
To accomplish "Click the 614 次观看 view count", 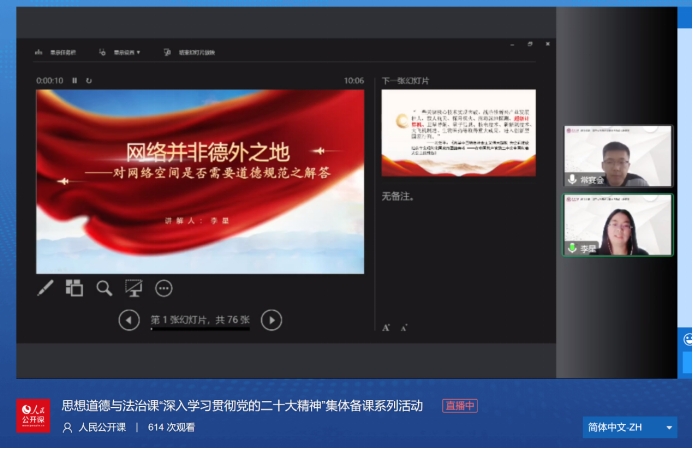I will 171,427.
